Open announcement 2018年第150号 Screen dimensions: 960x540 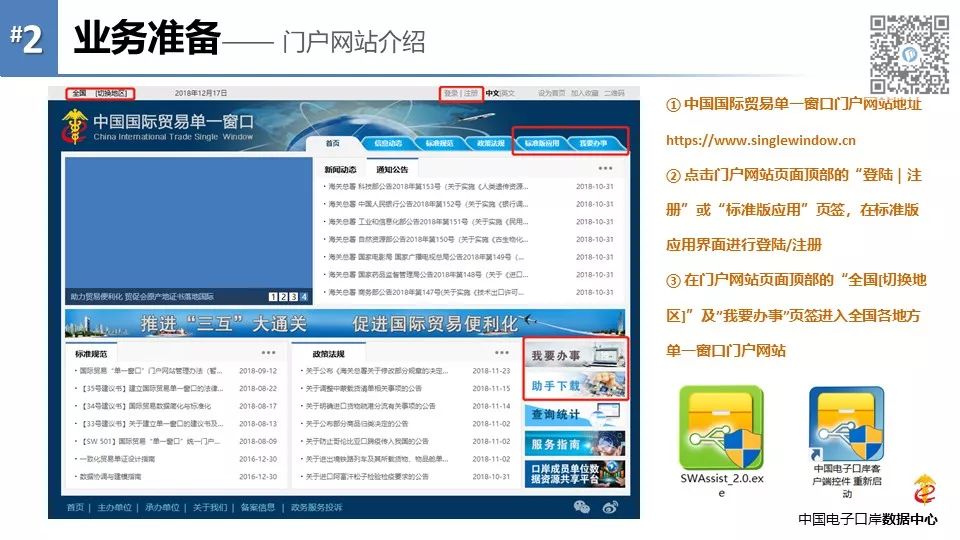427,239
